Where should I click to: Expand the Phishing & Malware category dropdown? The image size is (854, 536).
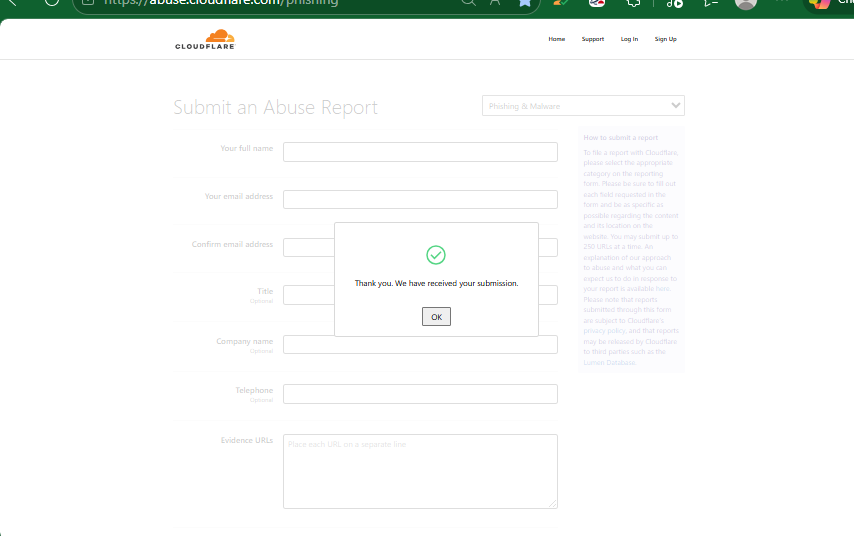pyautogui.click(x=583, y=106)
